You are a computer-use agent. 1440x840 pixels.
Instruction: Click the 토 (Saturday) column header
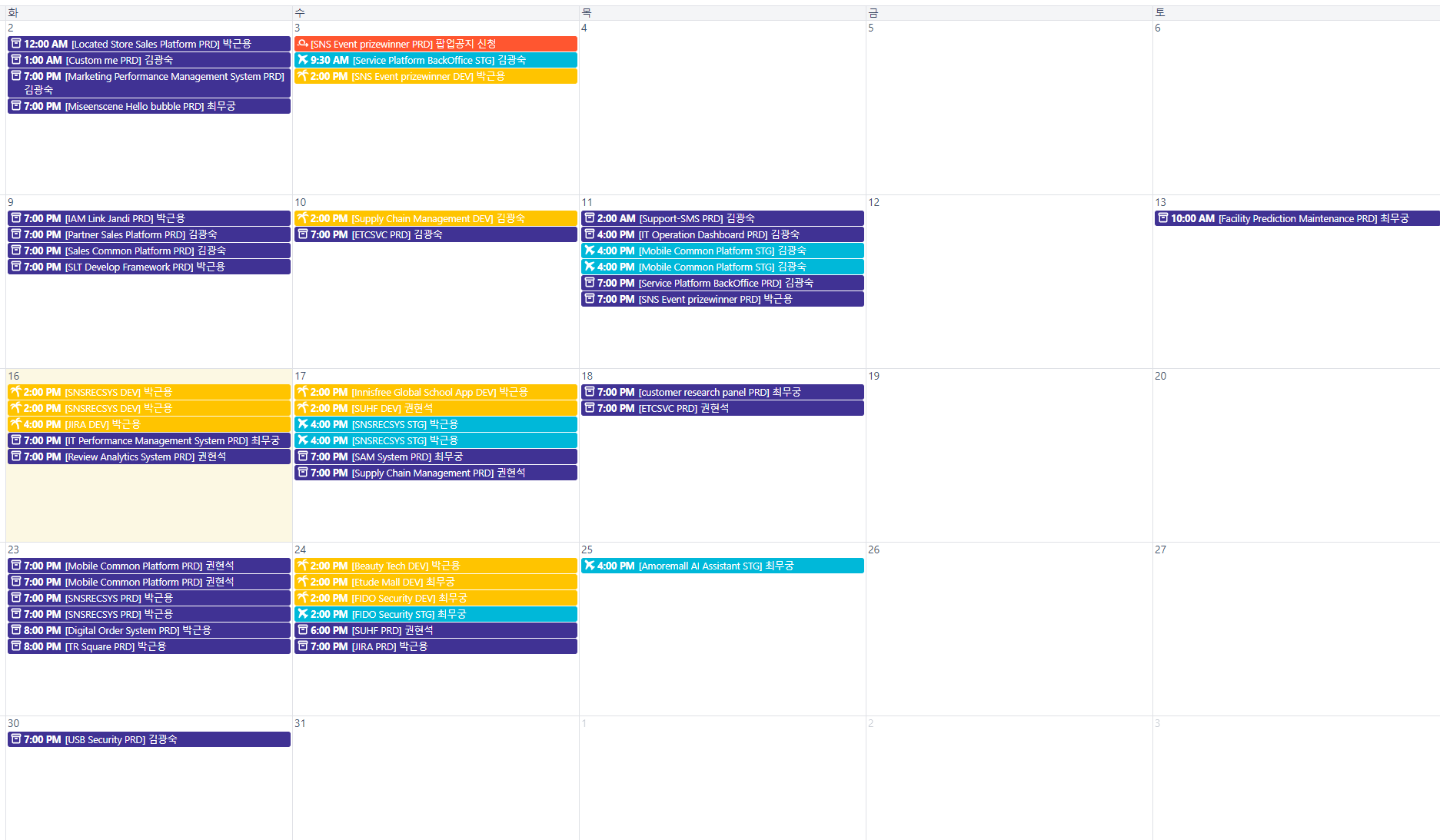tap(1160, 12)
